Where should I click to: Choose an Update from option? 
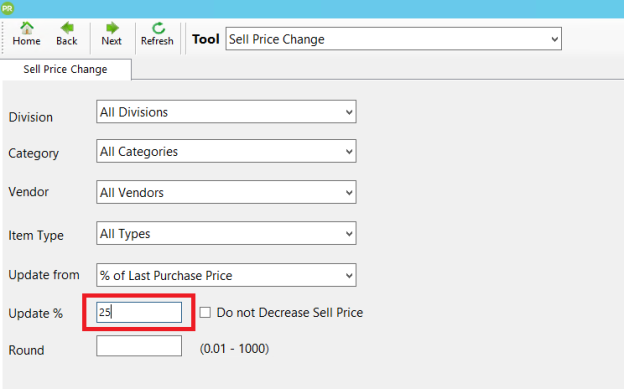226,275
